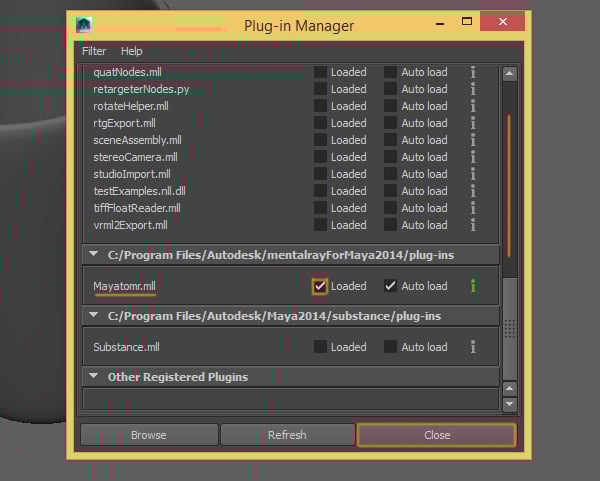This screenshot has height=481, width=600.
Task: Enable Loaded checkbox for Substance.mll
Action: coord(320,347)
